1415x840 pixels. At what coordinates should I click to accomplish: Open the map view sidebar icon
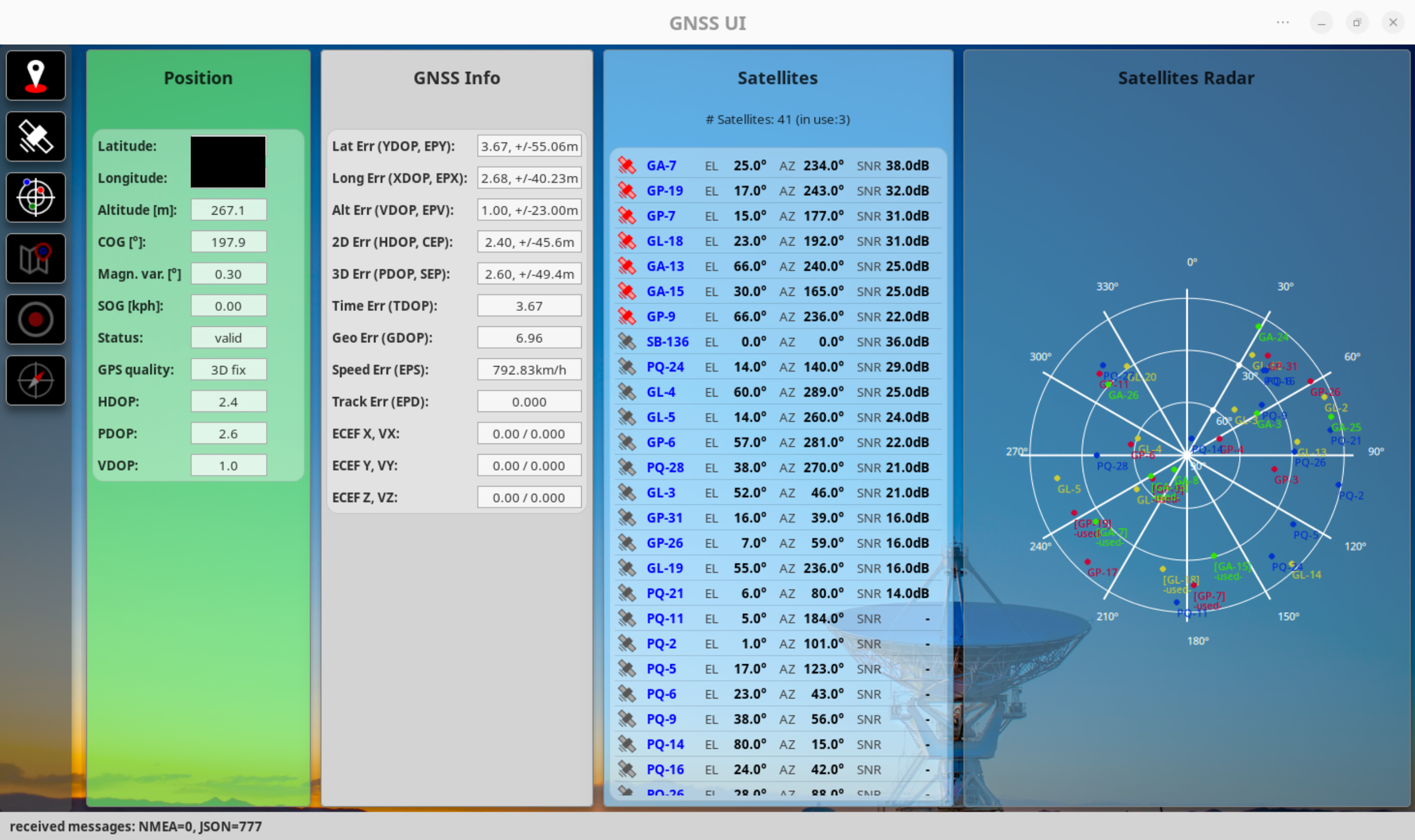35,259
